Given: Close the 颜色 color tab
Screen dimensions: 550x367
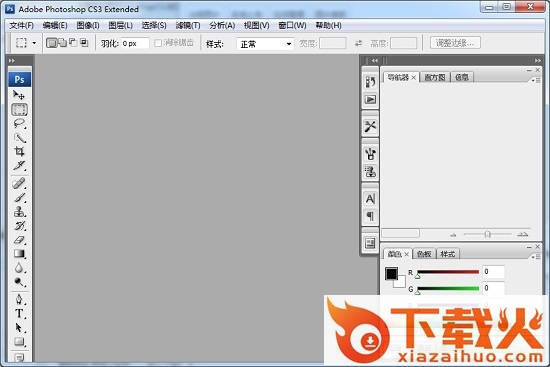Looking at the screenshot, I should 407,254.
